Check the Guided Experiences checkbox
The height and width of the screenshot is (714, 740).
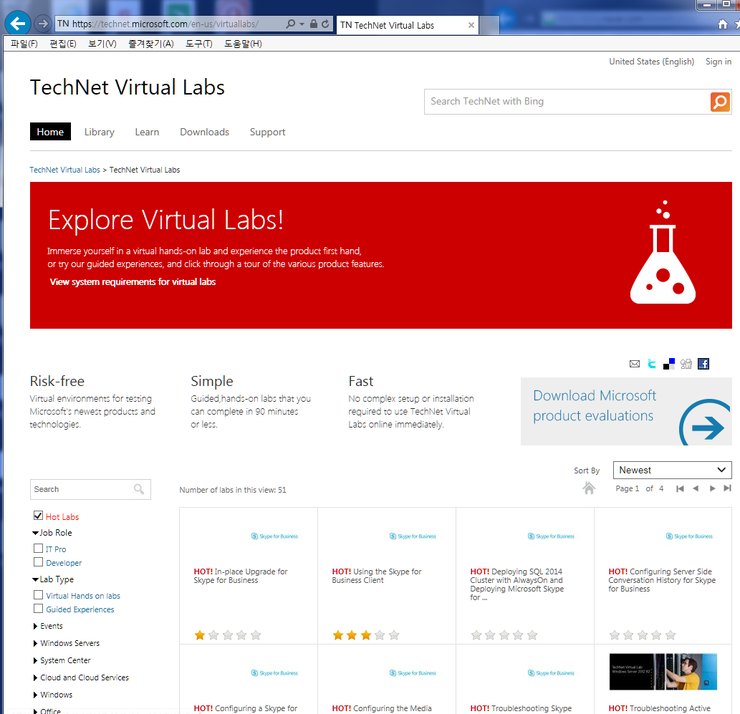[38, 608]
